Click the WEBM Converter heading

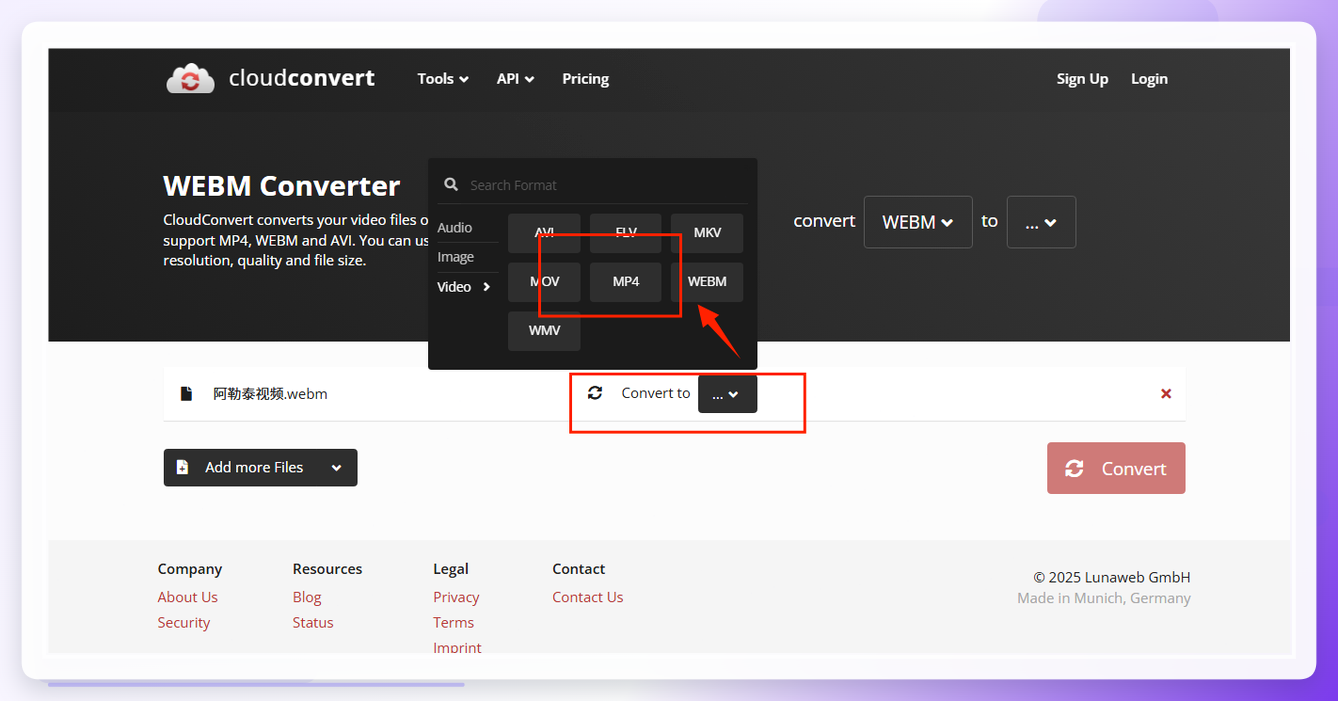[282, 186]
